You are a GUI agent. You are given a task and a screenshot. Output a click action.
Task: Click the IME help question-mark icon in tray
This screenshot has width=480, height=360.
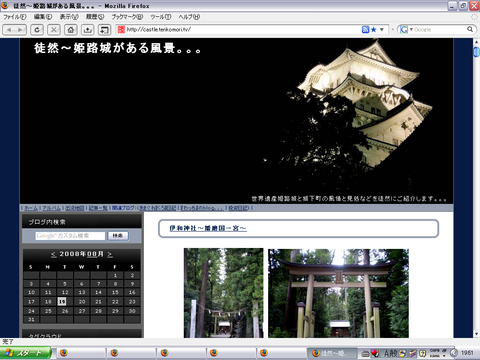point(422,353)
